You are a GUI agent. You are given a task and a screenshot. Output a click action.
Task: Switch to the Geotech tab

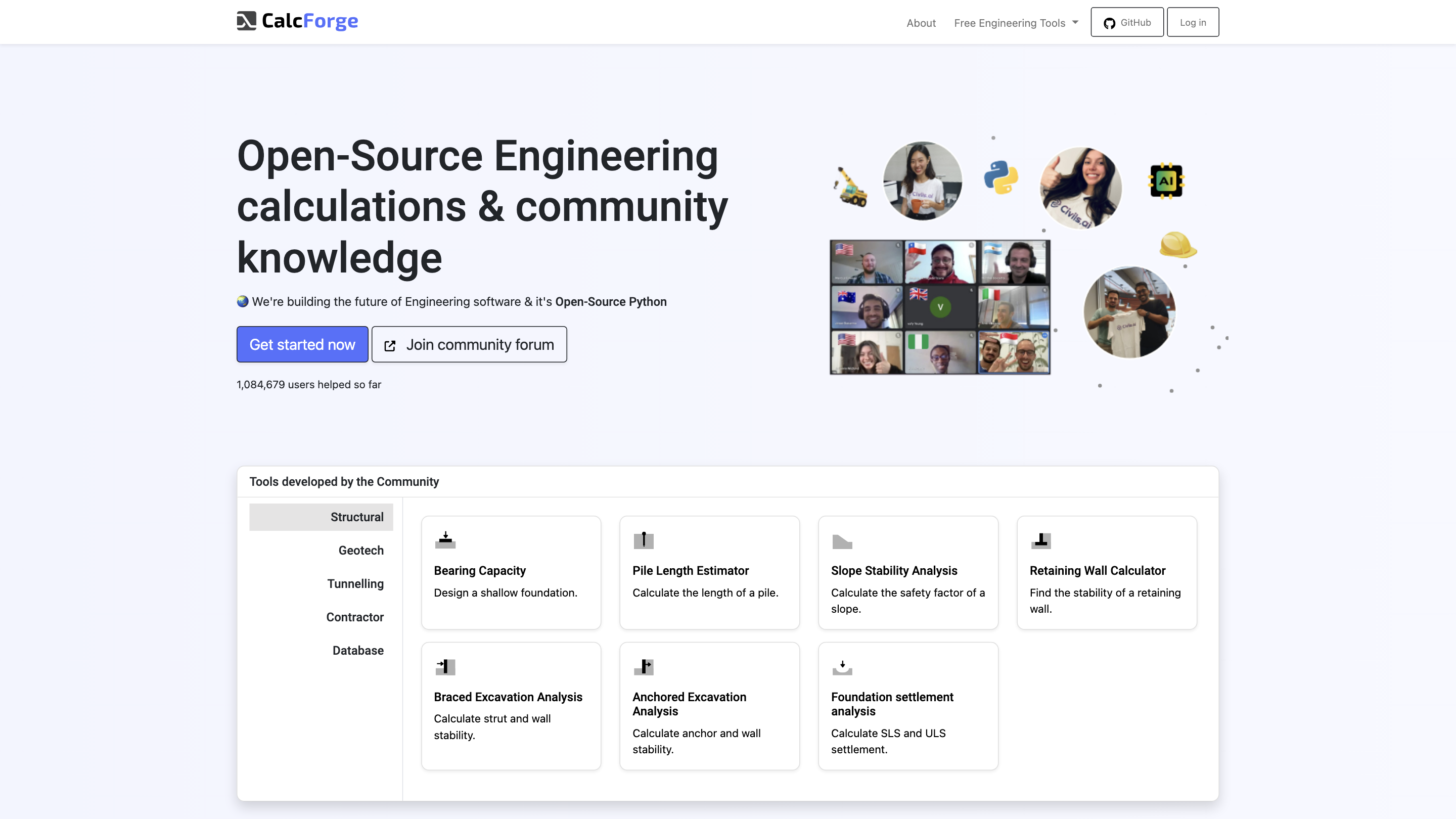pyautogui.click(x=360, y=550)
